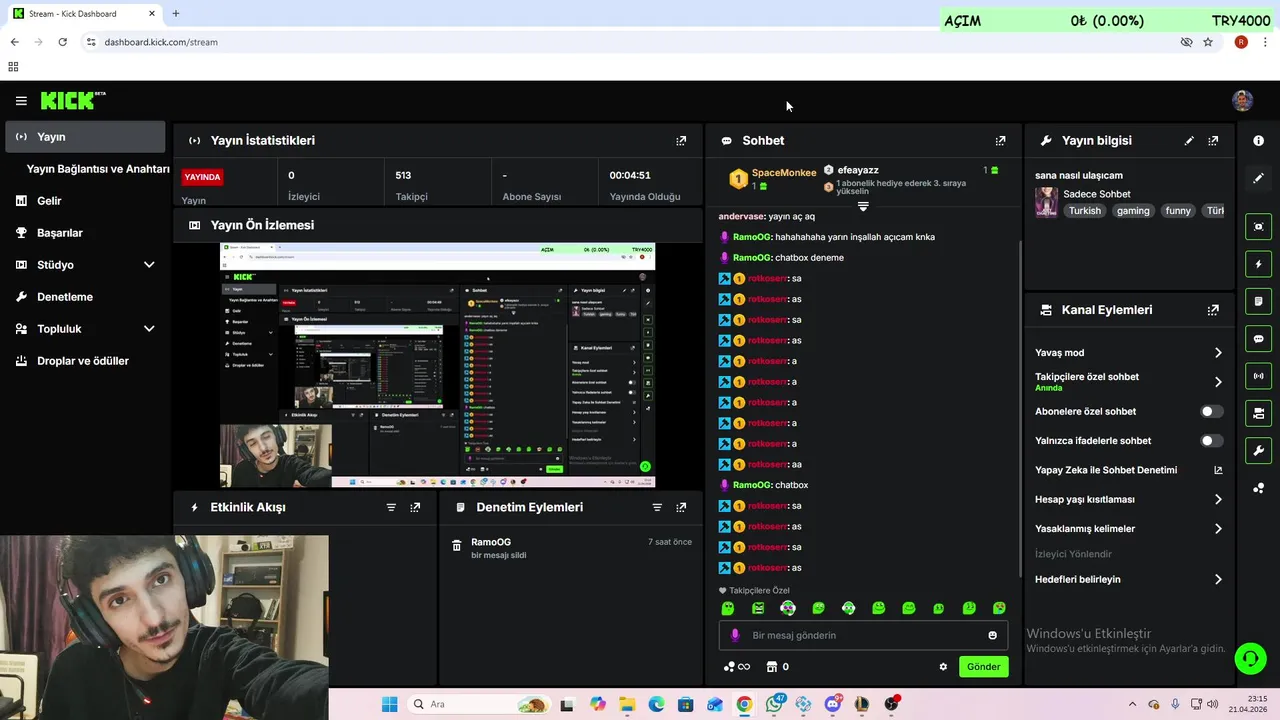Open chat settings gear next to Gönder
This screenshot has height=720, width=1280.
[943, 667]
